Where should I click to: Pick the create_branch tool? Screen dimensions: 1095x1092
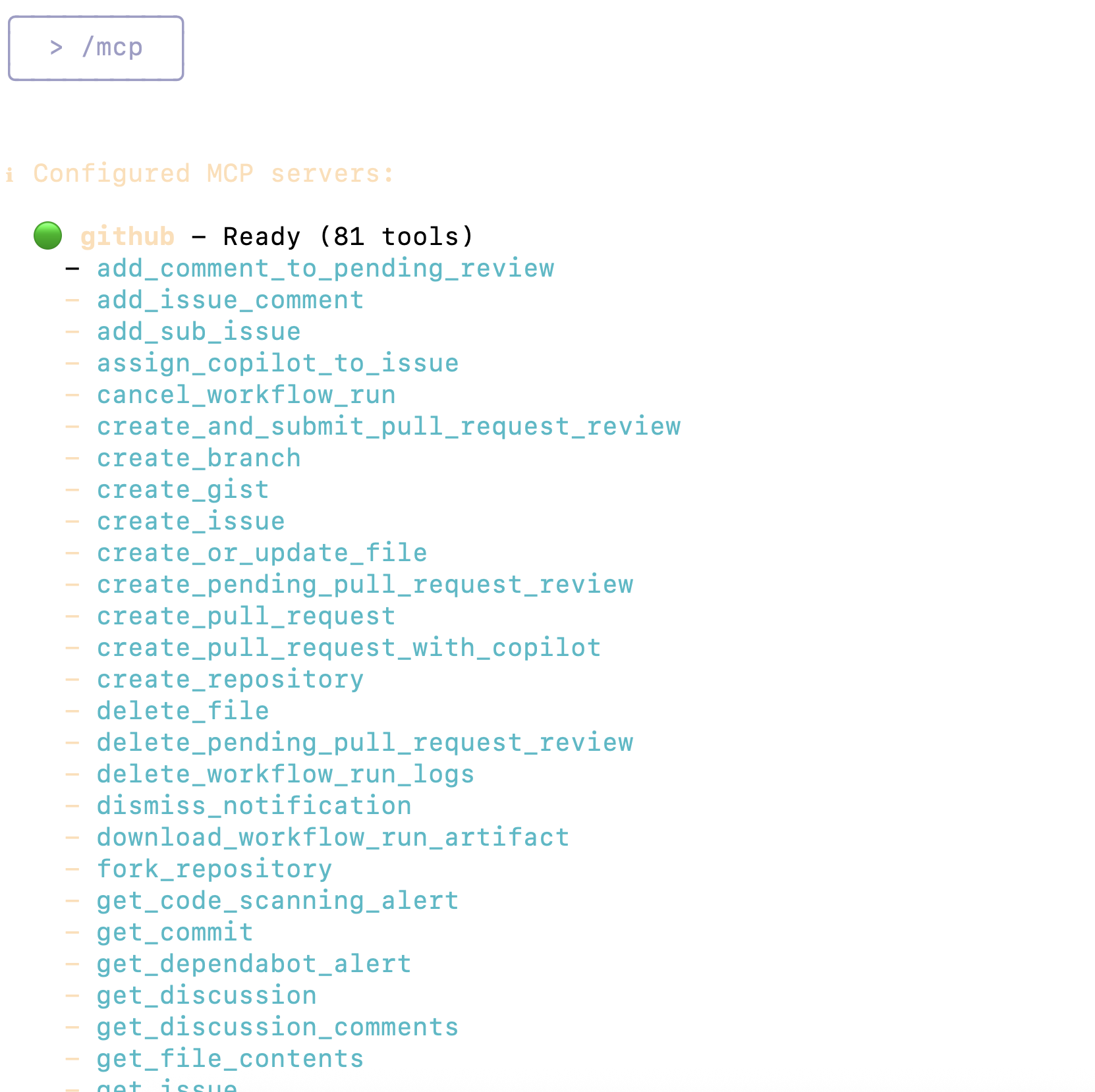pos(198,458)
